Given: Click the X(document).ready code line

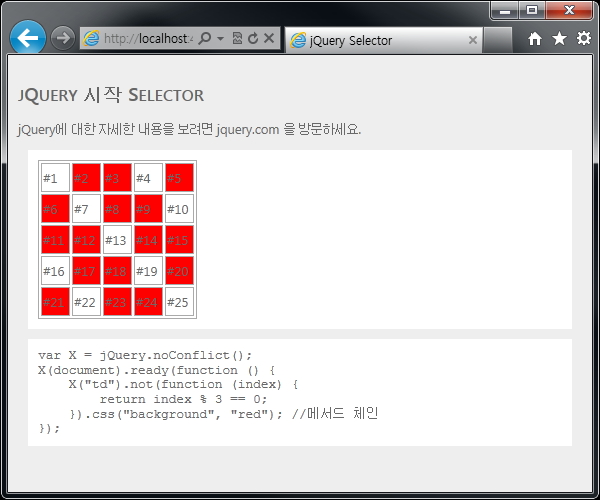Looking at the screenshot, I should (x=156, y=370).
